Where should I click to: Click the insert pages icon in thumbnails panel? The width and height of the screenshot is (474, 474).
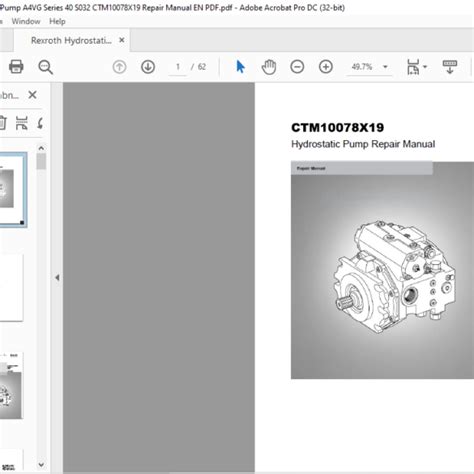coord(22,123)
